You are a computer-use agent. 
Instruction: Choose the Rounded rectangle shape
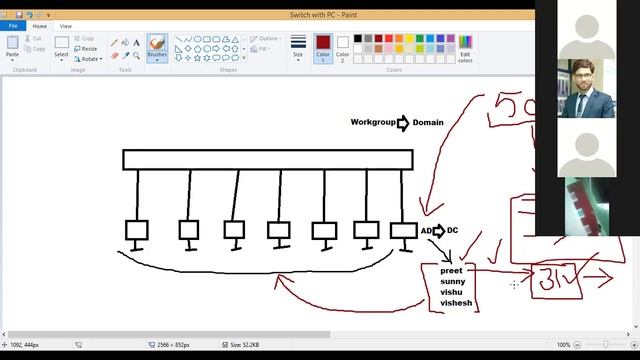(216, 40)
